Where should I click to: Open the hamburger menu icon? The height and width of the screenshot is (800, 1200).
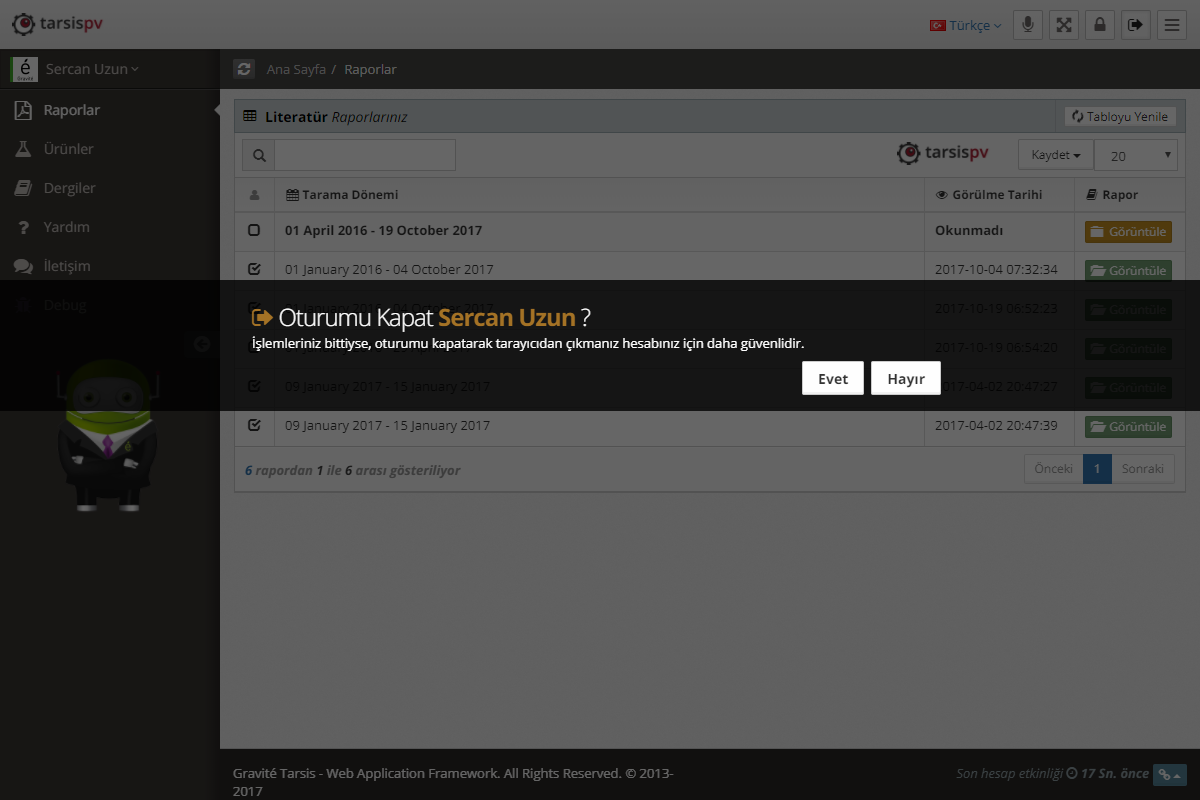tap(1171, 25)
